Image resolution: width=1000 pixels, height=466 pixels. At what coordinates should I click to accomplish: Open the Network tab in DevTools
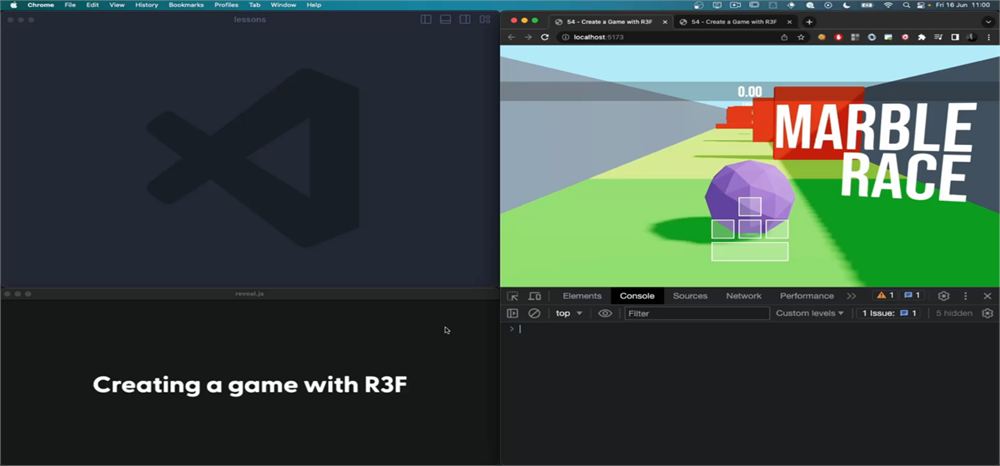744,296
